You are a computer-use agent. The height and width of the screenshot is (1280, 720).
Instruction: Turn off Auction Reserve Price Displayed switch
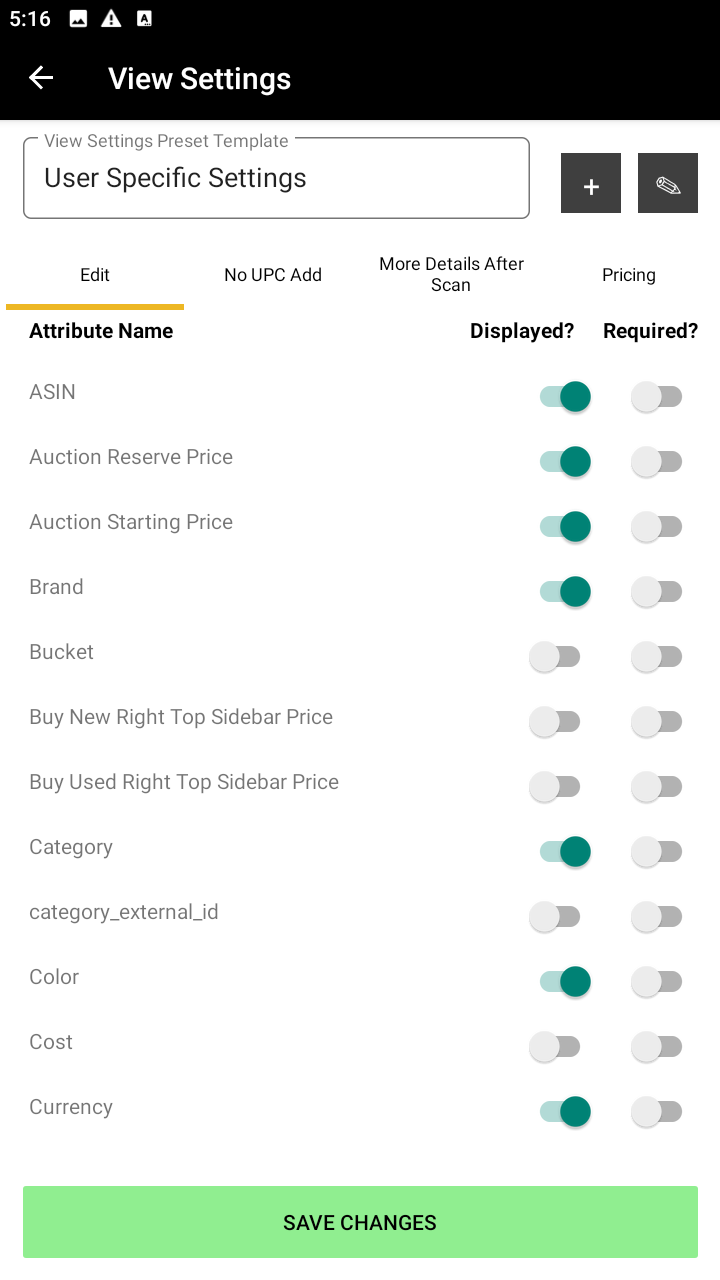565,462
